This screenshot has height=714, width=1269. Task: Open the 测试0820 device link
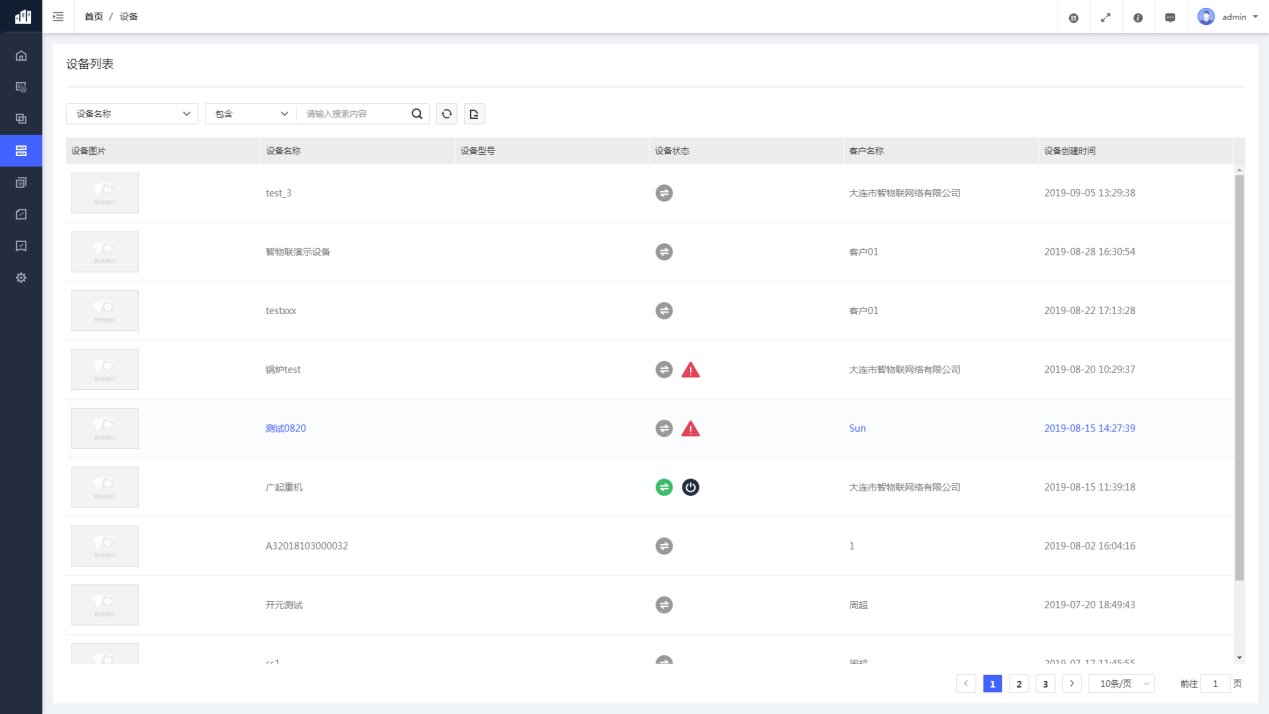286,428
